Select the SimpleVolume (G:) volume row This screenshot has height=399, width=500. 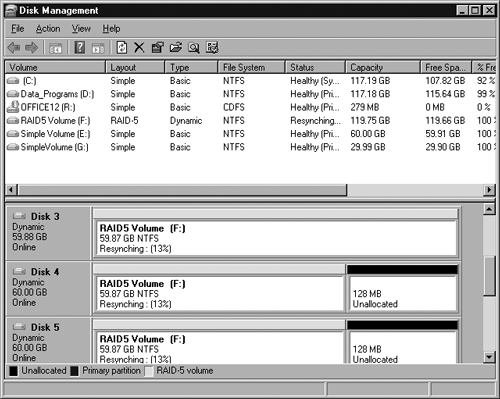[251, 147]
